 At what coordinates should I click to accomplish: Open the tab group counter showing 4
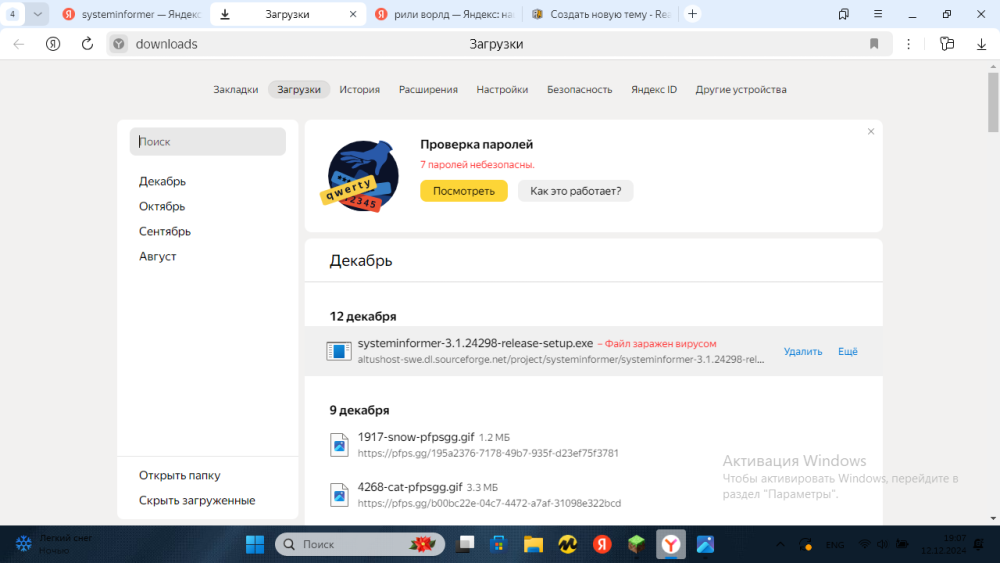pyautogui.click(x=12, y=14)
